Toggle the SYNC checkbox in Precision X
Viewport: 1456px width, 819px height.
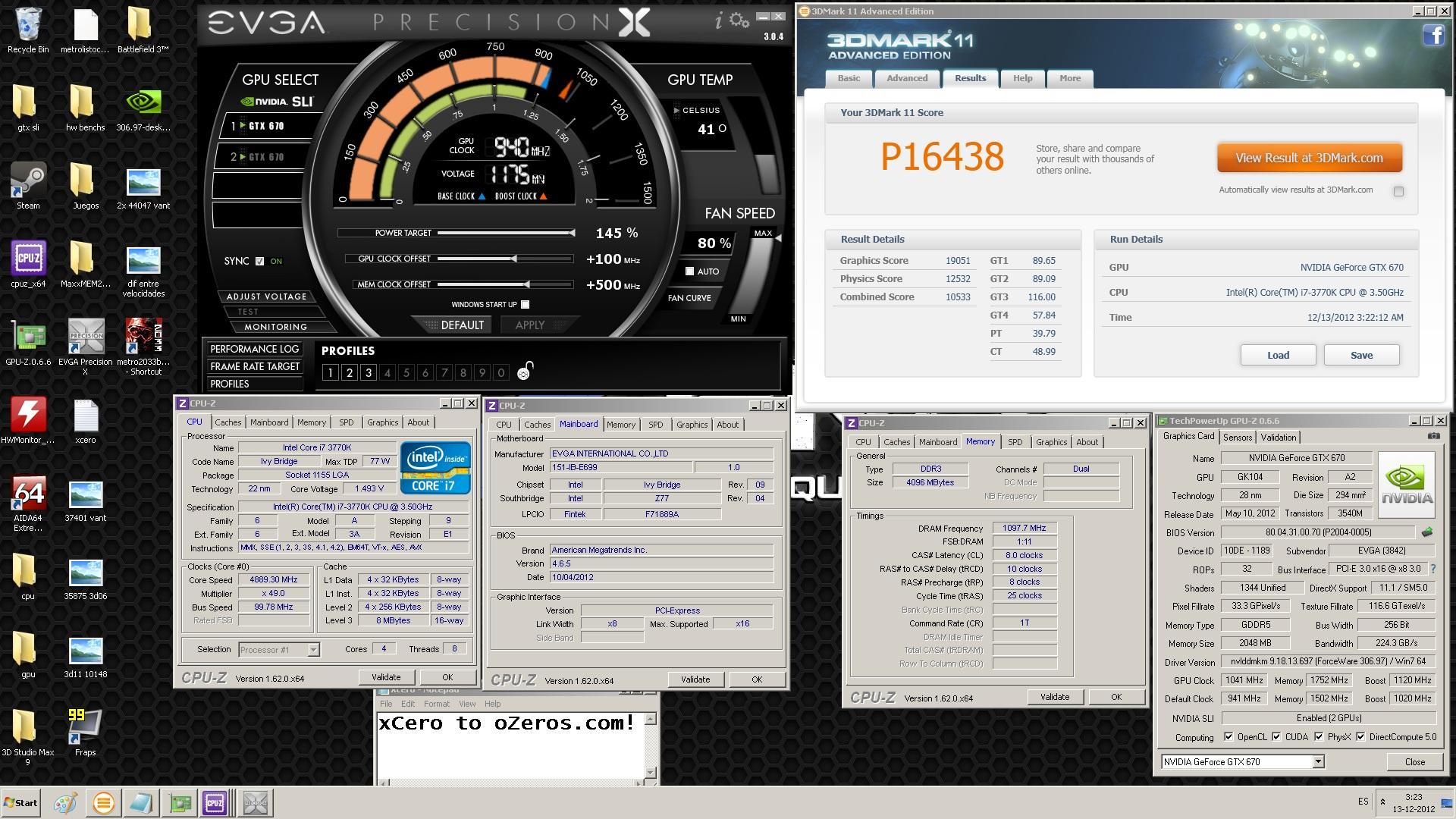click(260, 261)
